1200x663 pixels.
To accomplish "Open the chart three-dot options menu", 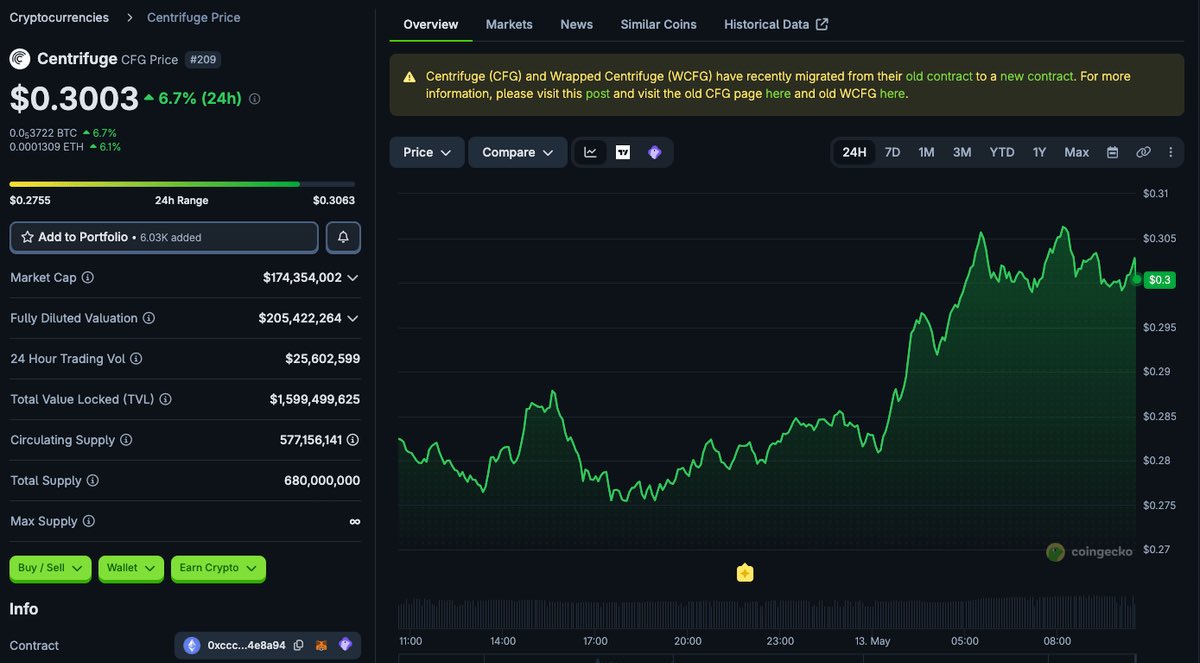I will click(x=1170, y=152).
